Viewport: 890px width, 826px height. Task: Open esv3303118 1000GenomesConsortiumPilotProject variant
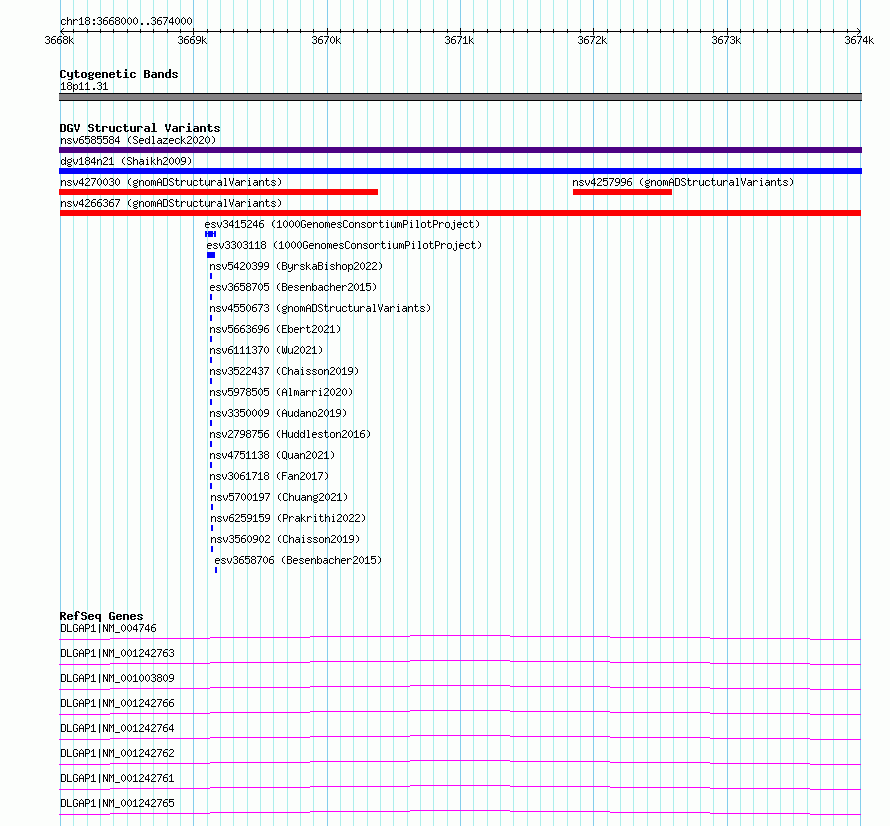click(344, 245)
